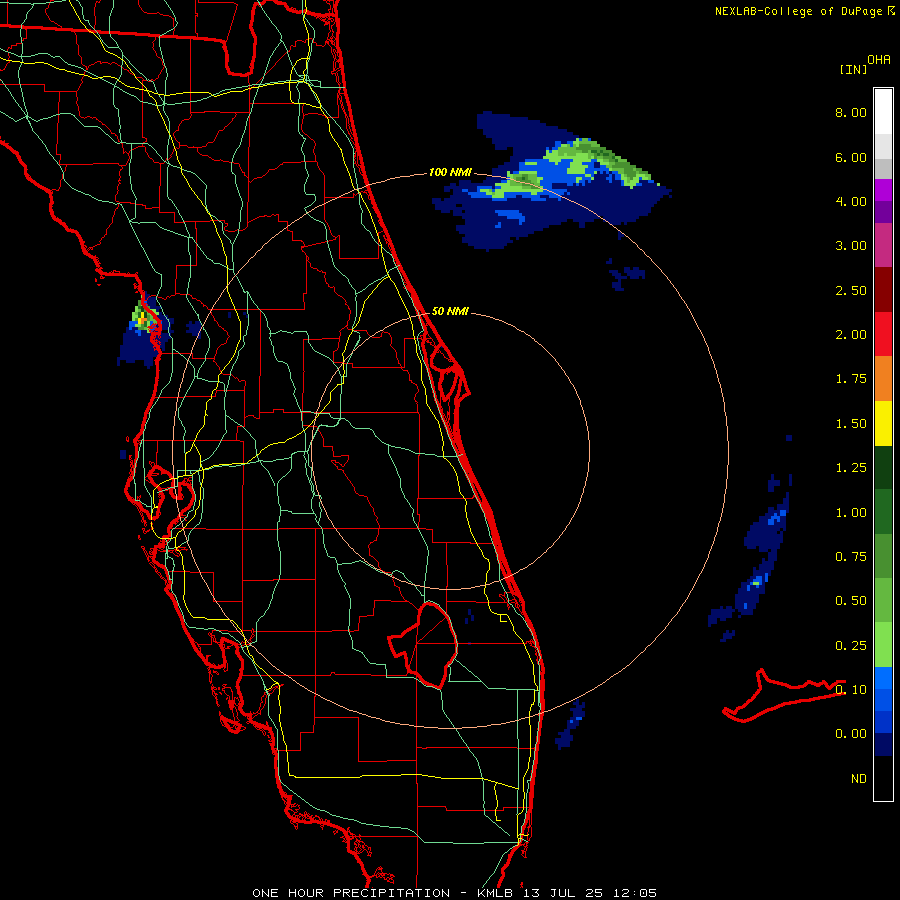The width and height of the screenshot is (900, 900).
Task: Pick the 1.75 legend value
Action: coord(851,379)
